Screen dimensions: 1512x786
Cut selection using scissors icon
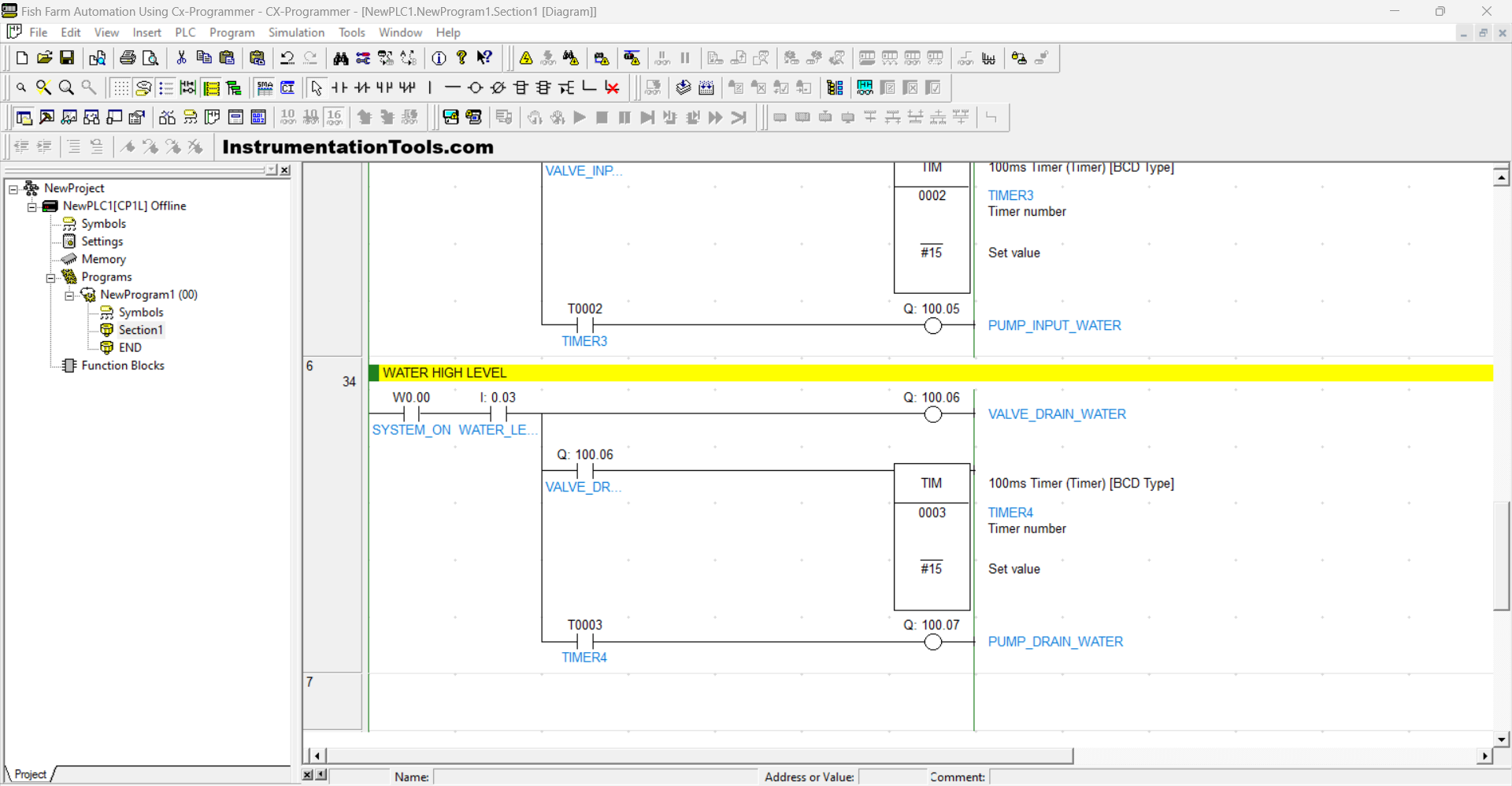tap(181, 58)
